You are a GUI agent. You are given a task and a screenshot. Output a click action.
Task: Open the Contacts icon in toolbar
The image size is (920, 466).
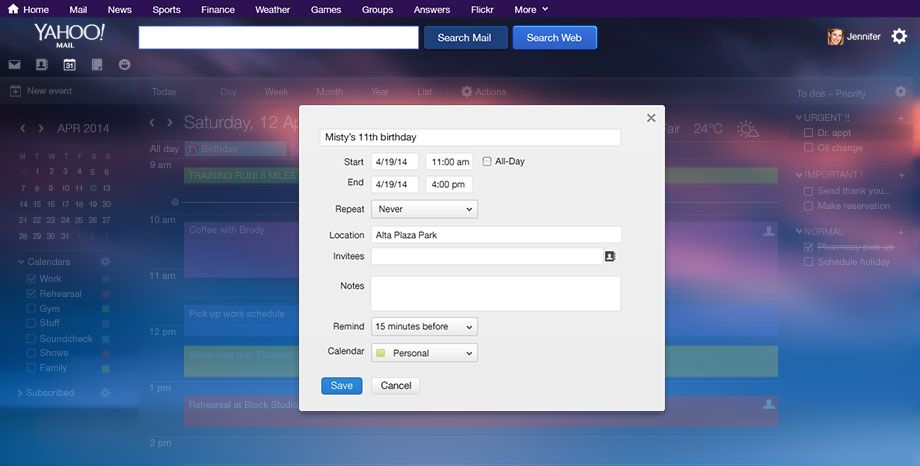pyautogui.click(x=42, y=65)
